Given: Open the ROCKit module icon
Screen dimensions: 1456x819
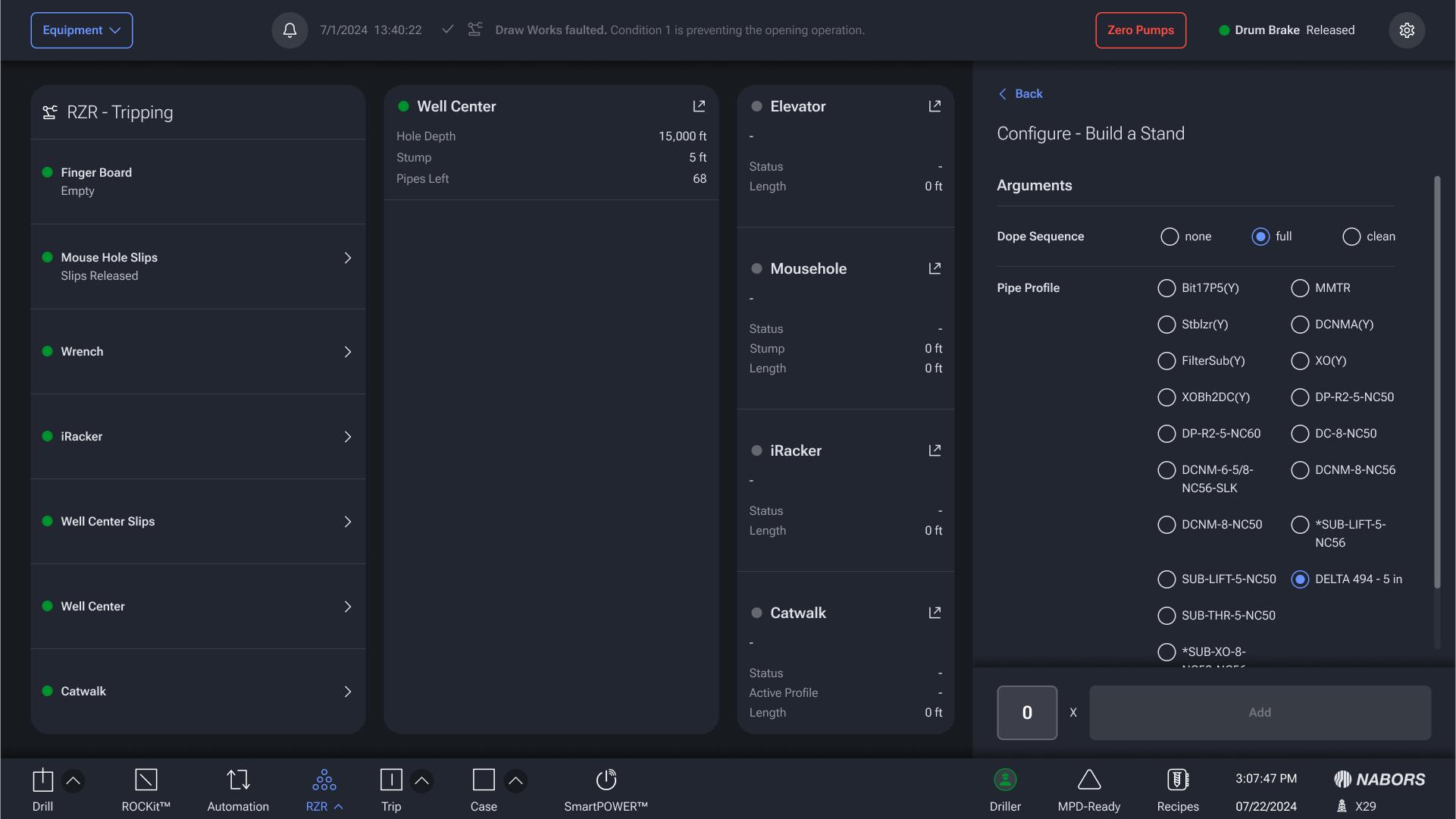Looking at the screenshot, I should 146,780.
